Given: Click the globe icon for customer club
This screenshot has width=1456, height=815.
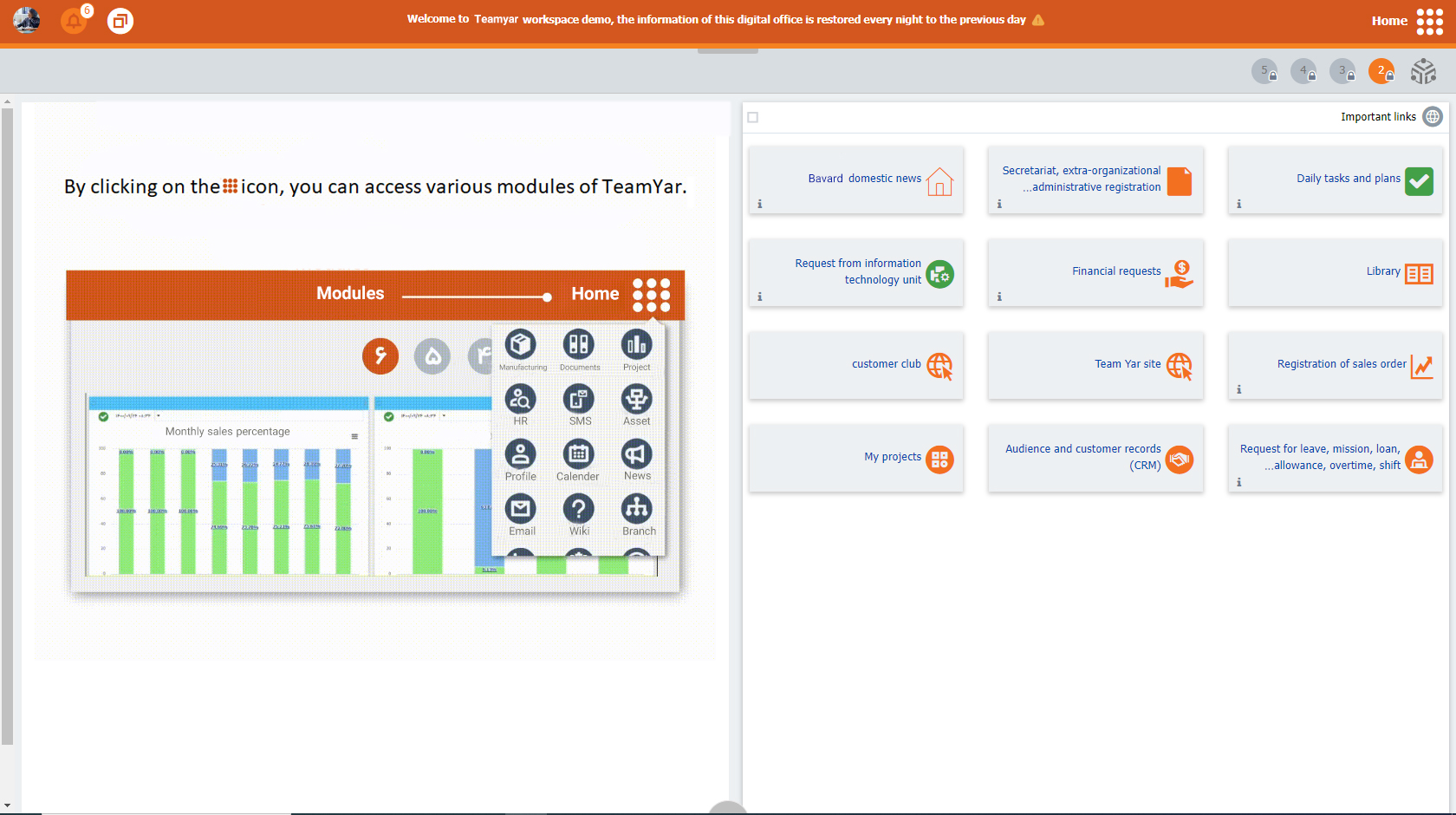Looking at the screenshot, I should [x=939, y=367].
